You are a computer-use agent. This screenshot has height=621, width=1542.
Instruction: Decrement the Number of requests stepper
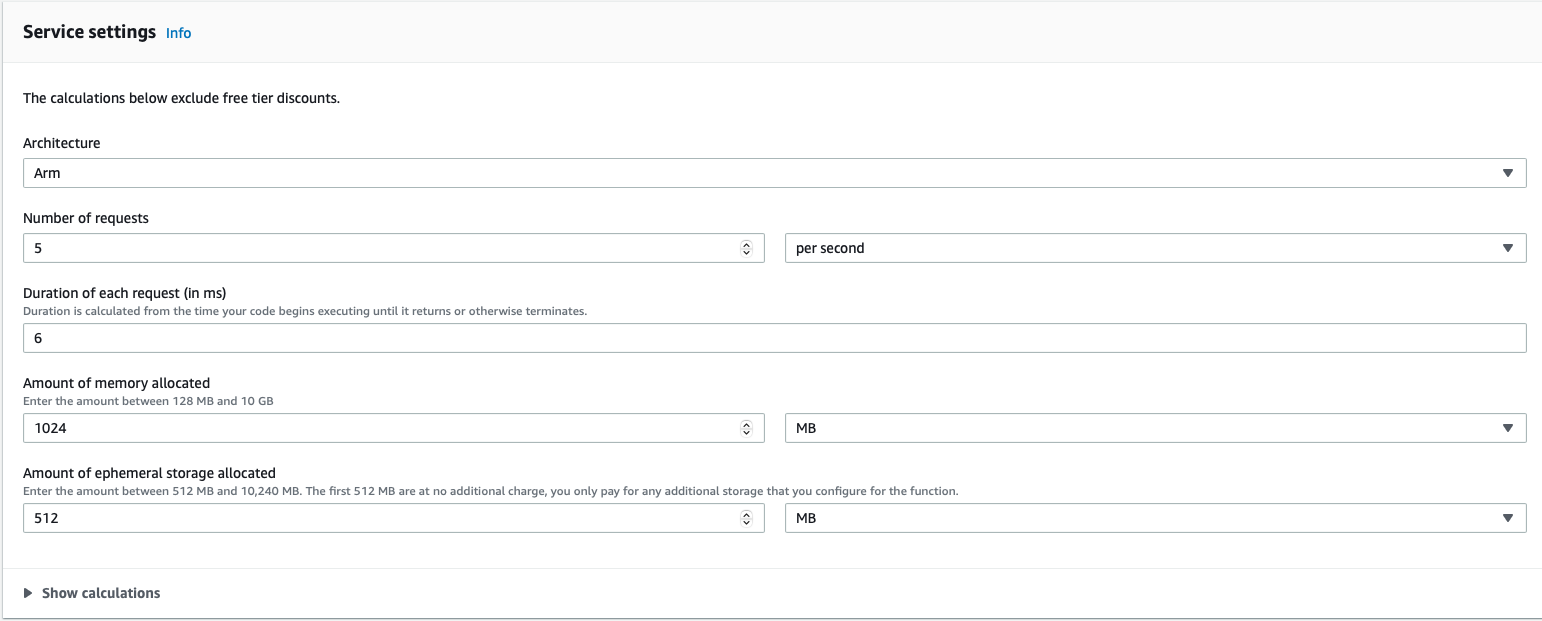click(747, 252)
